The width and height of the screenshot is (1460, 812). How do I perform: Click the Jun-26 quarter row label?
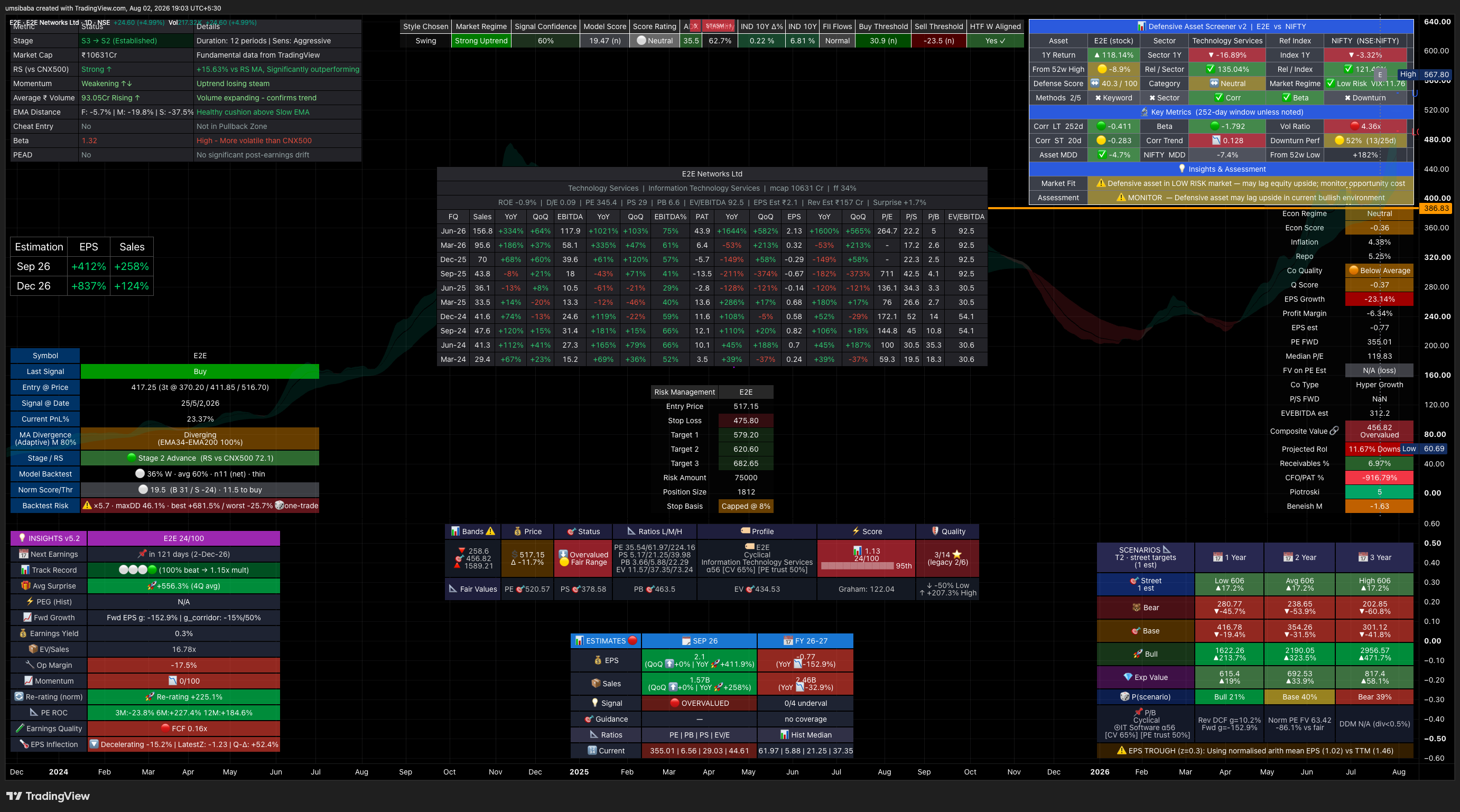(x=453, y=231)
